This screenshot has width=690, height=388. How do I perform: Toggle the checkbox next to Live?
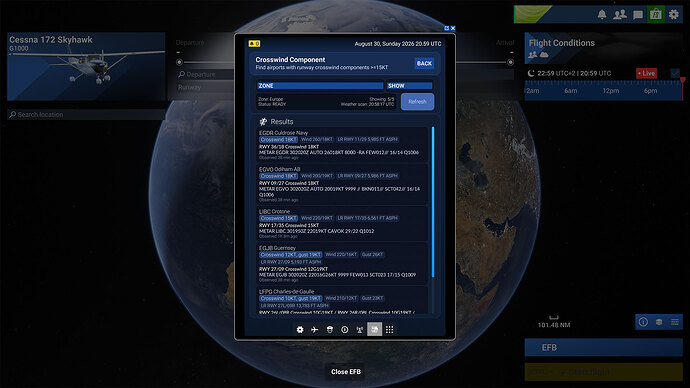point(675,73)
